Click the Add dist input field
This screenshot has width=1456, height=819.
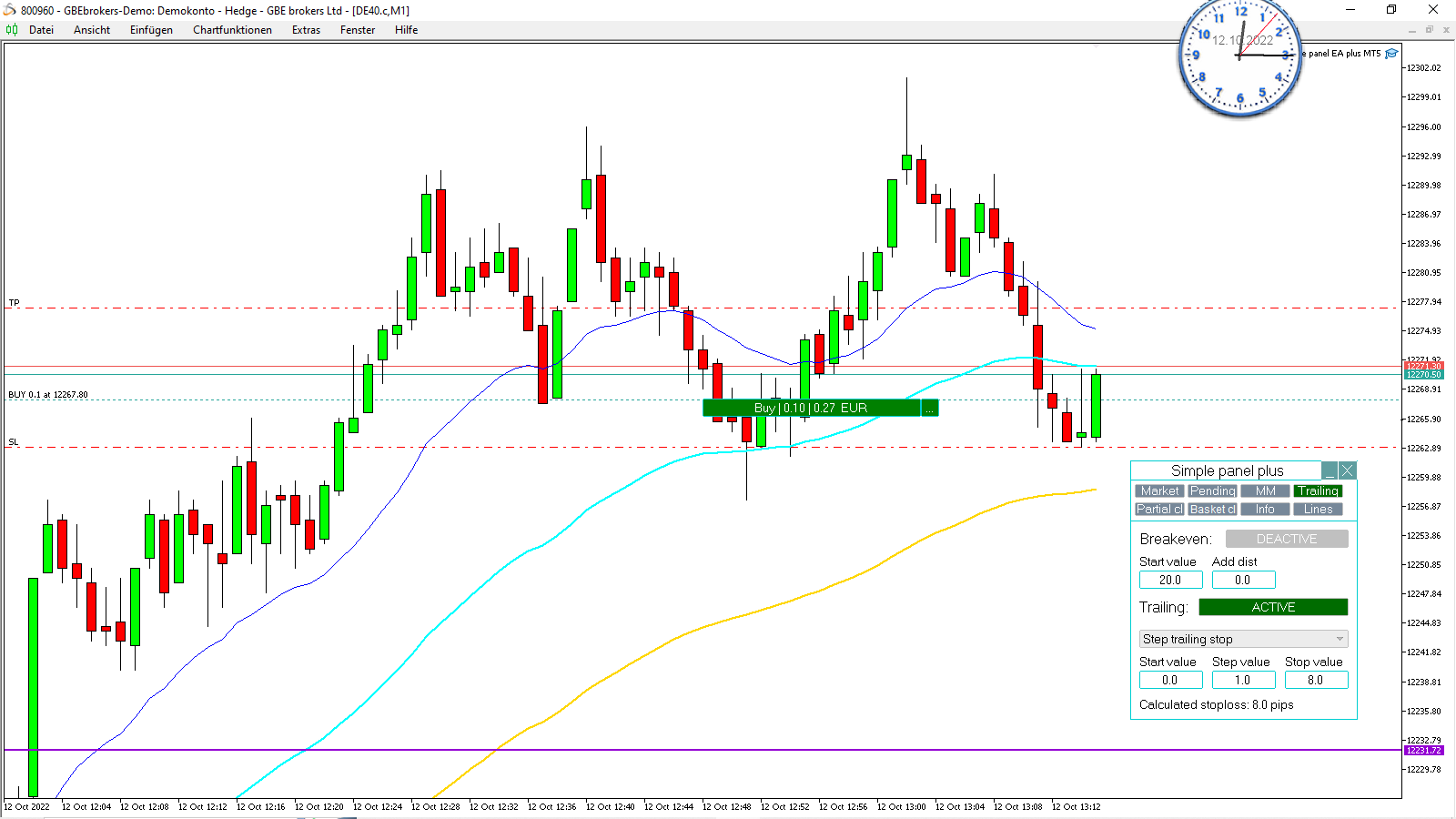coord(1243,580)
